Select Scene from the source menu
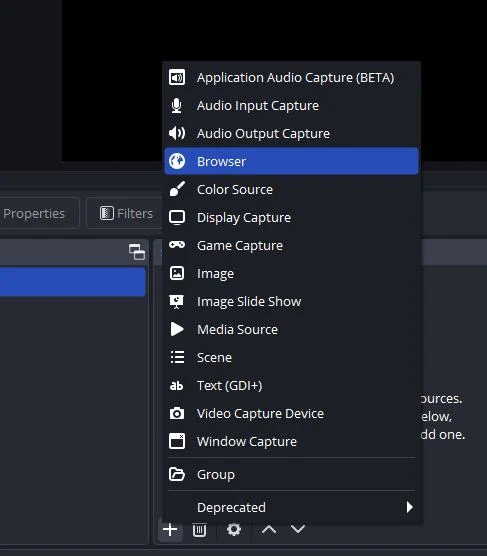The height and width of the screenshot is (556, 487). tap(291, 357)
